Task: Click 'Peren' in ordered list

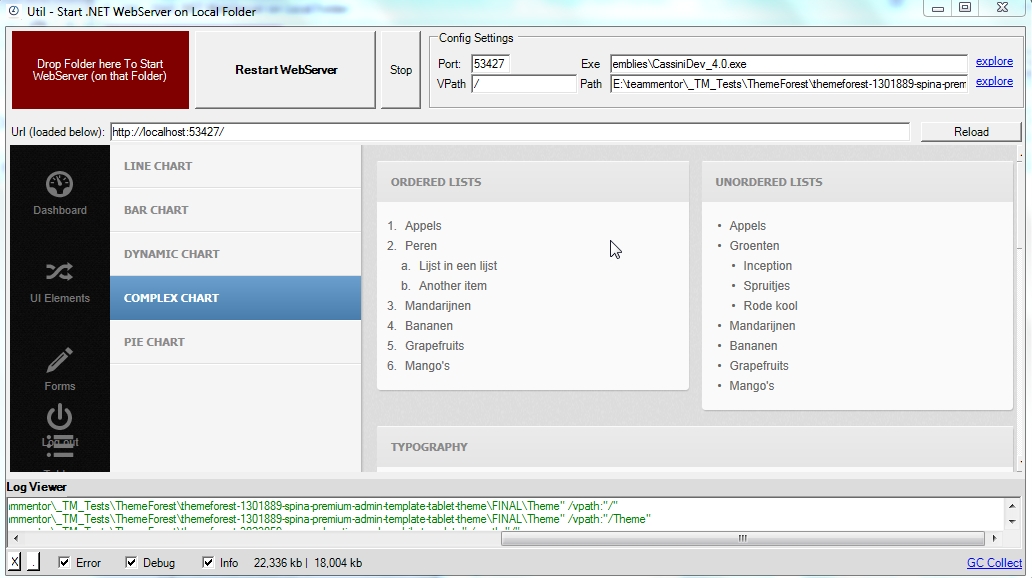Action: click(x=421, y=246)
